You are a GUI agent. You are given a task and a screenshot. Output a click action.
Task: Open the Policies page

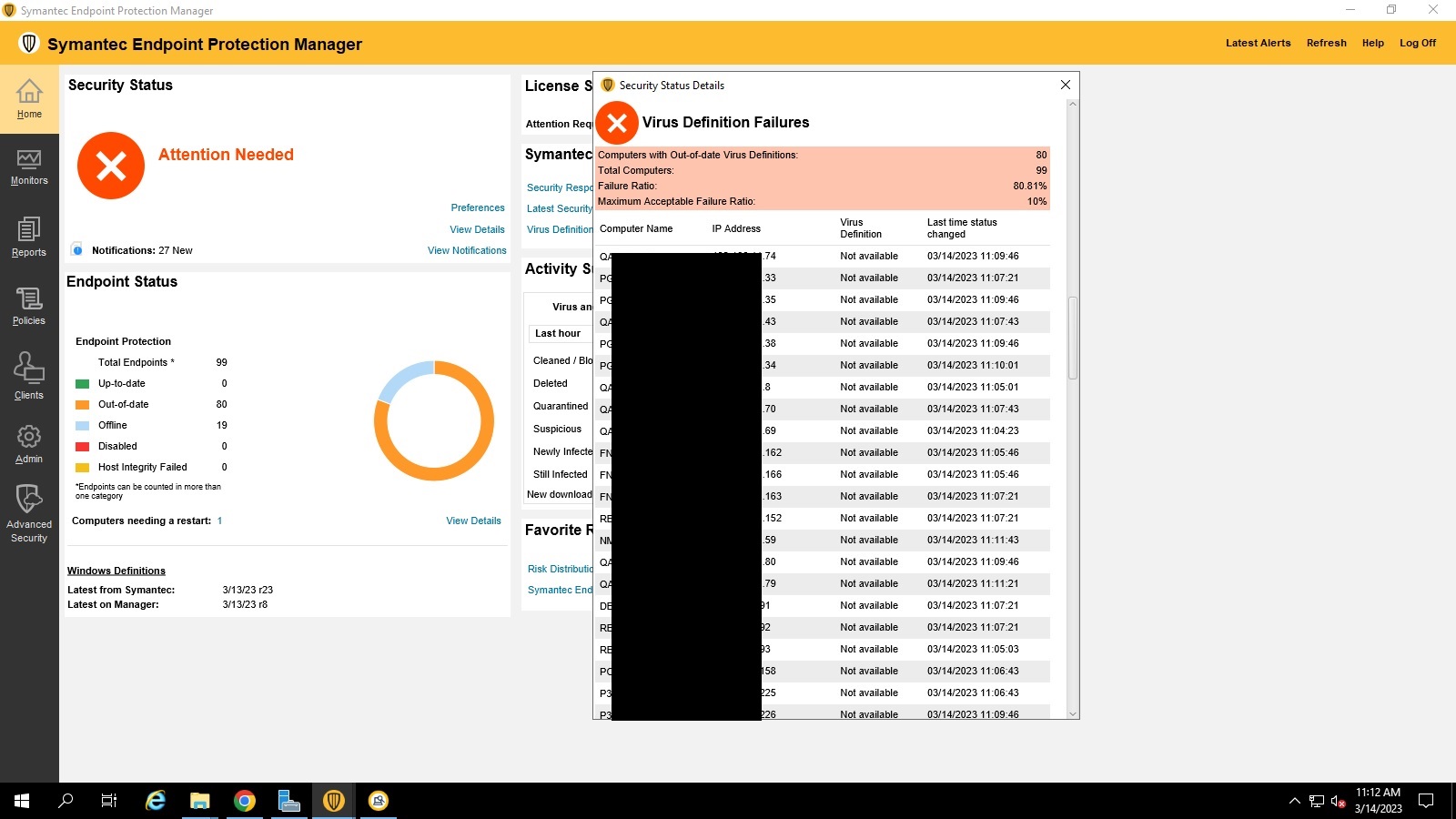click(x=29, y=308)
